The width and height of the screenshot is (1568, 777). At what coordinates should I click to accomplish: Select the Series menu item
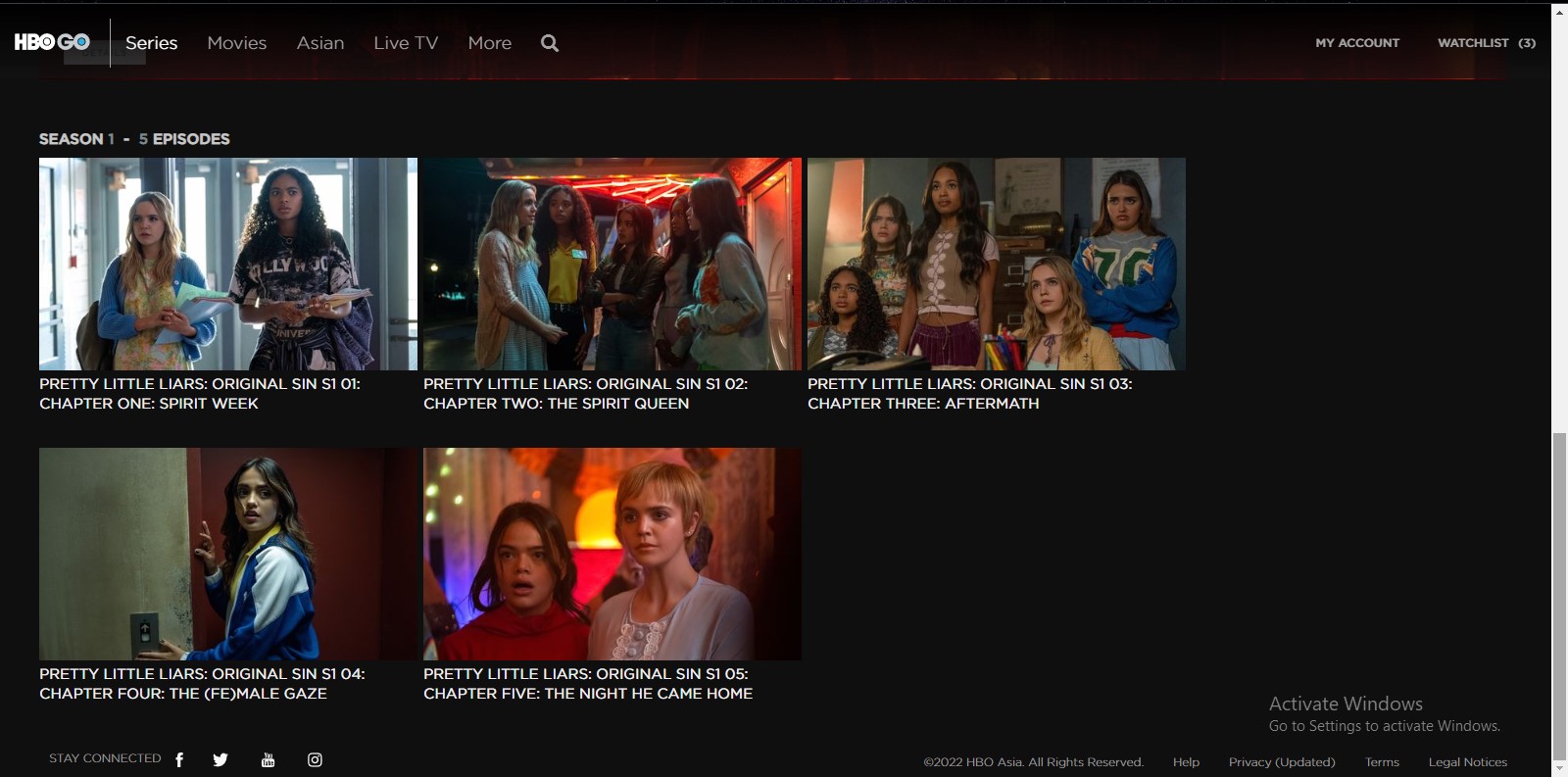coord(151,43)
